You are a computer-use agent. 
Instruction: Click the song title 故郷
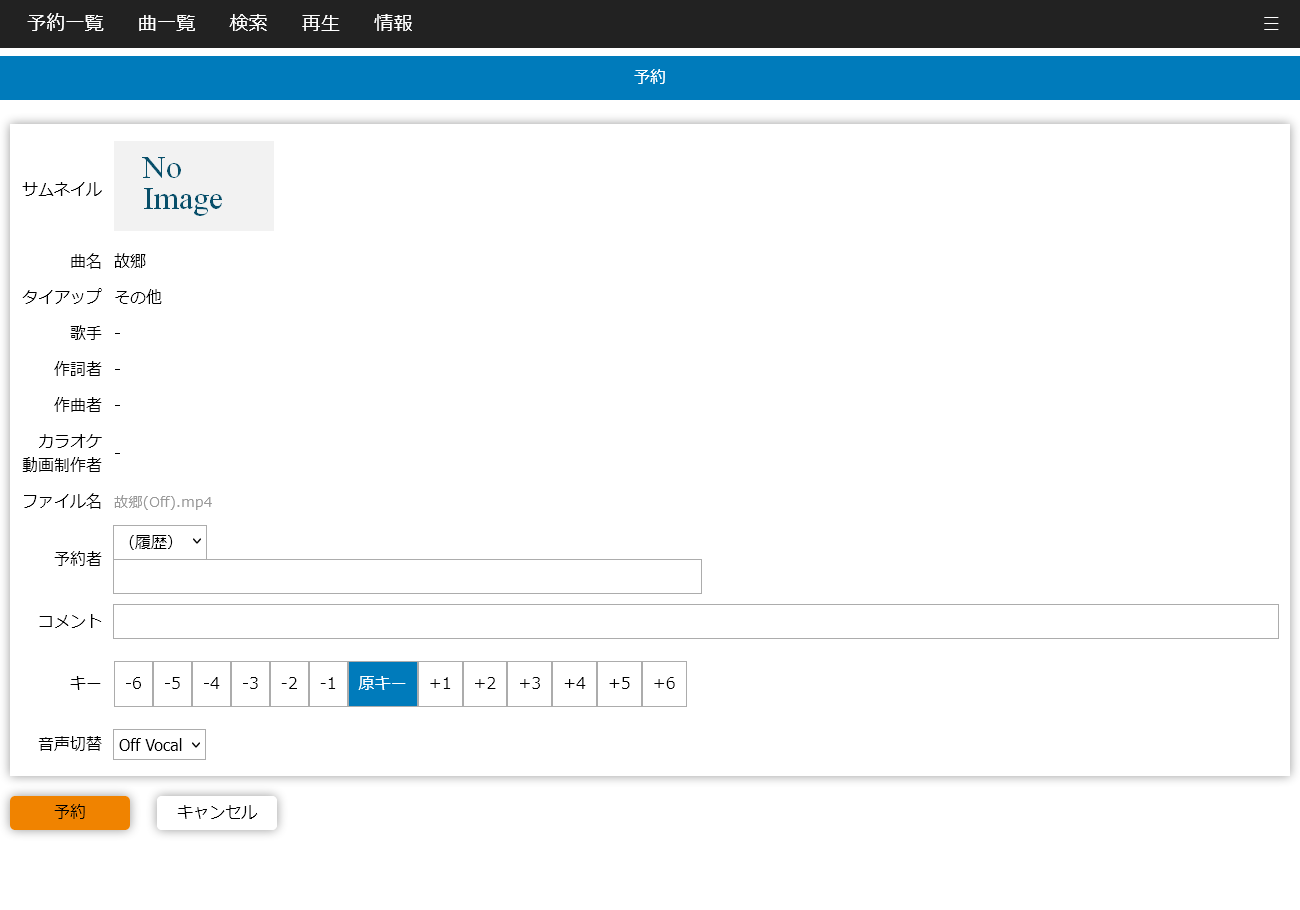pos(130,261)
